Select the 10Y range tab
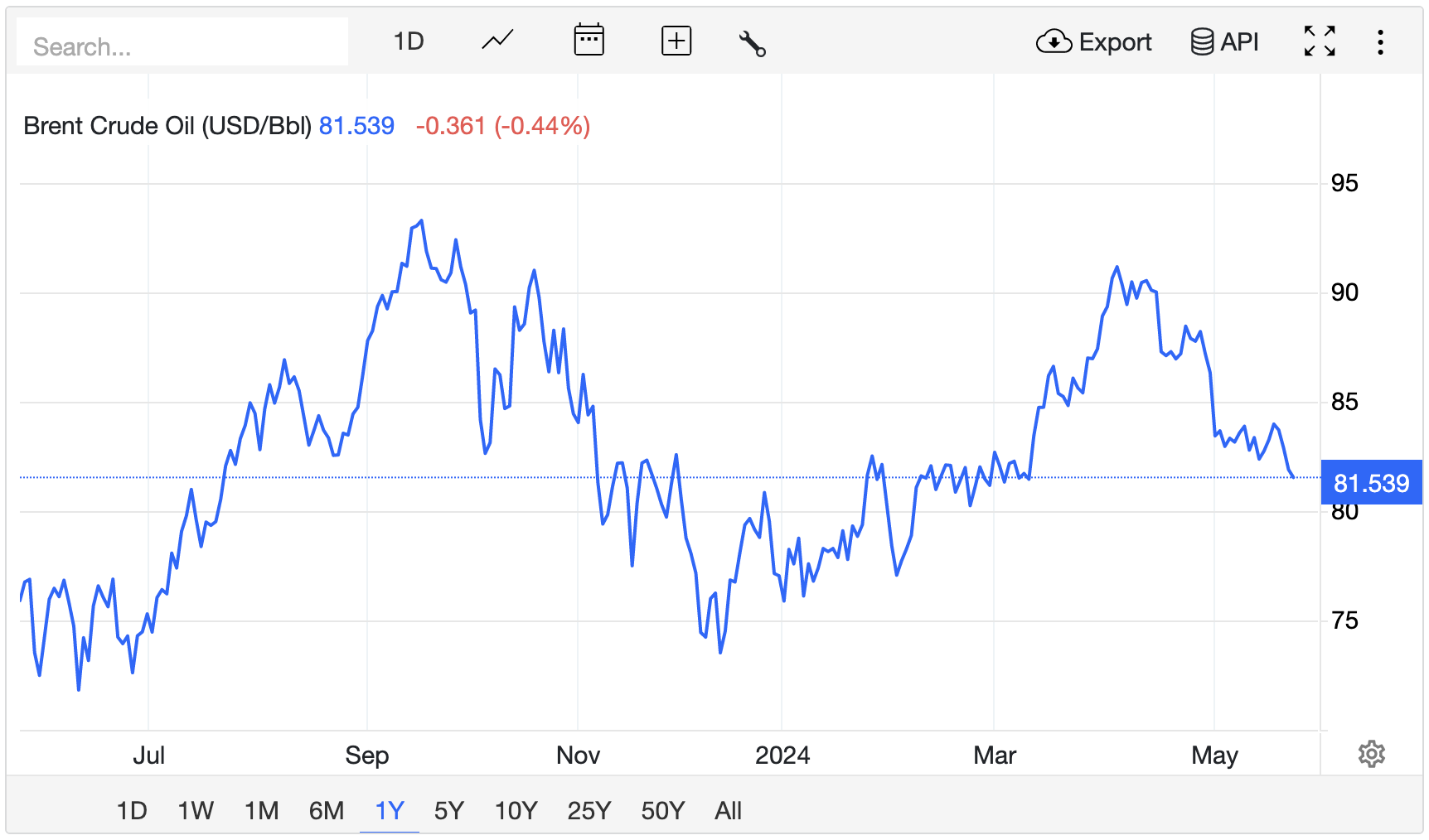This screenshot has height=840, width=1429. [x=516, y=810]
